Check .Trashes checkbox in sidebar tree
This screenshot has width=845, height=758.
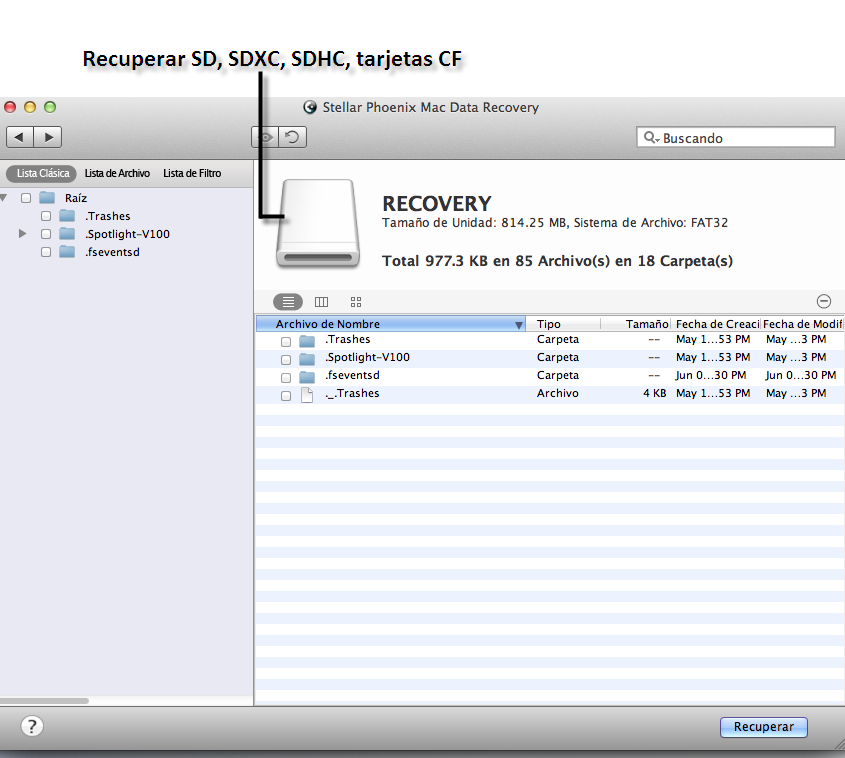[46, 216]
